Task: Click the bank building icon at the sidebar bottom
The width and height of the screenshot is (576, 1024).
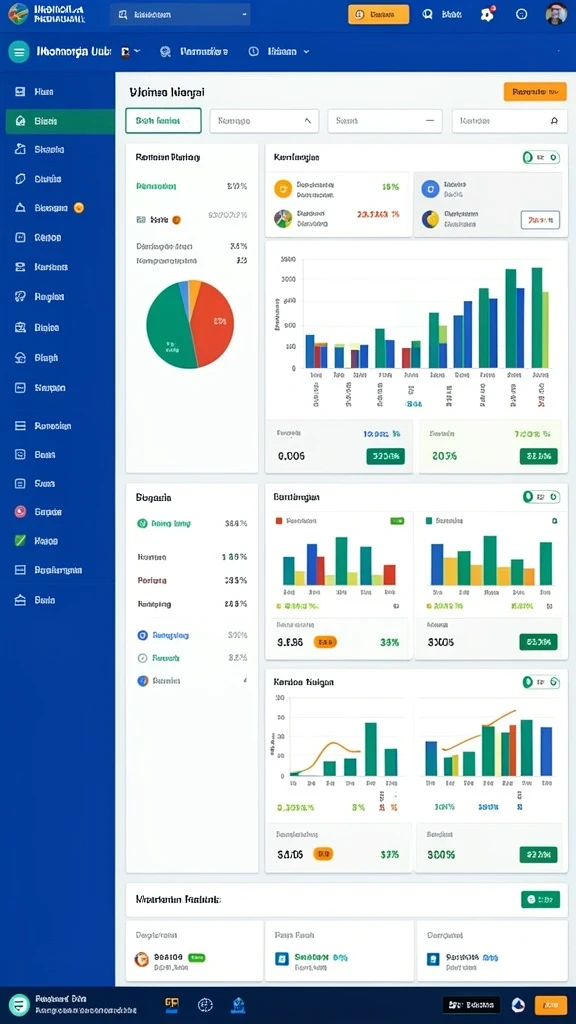Action: click(x=20, y=600)
